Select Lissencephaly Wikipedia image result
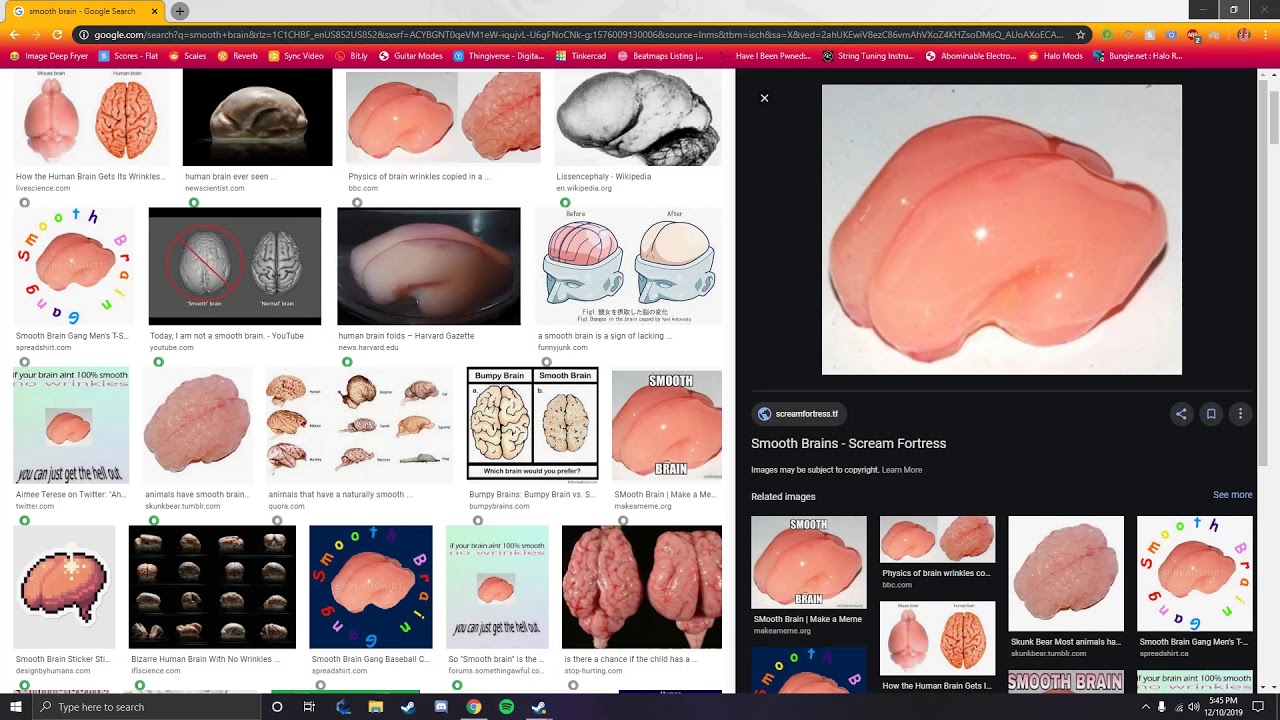The height and width of the screenshot is (720, 1280). [x=638, y=118]
